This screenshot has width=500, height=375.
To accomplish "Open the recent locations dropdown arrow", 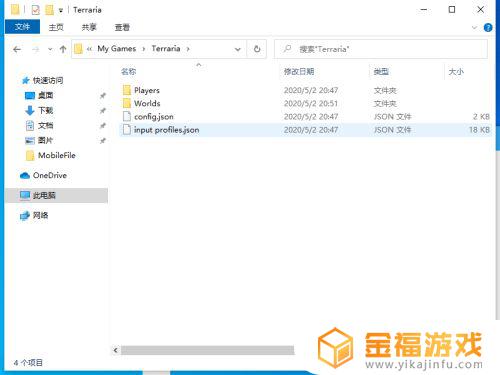I will point(50,49).
